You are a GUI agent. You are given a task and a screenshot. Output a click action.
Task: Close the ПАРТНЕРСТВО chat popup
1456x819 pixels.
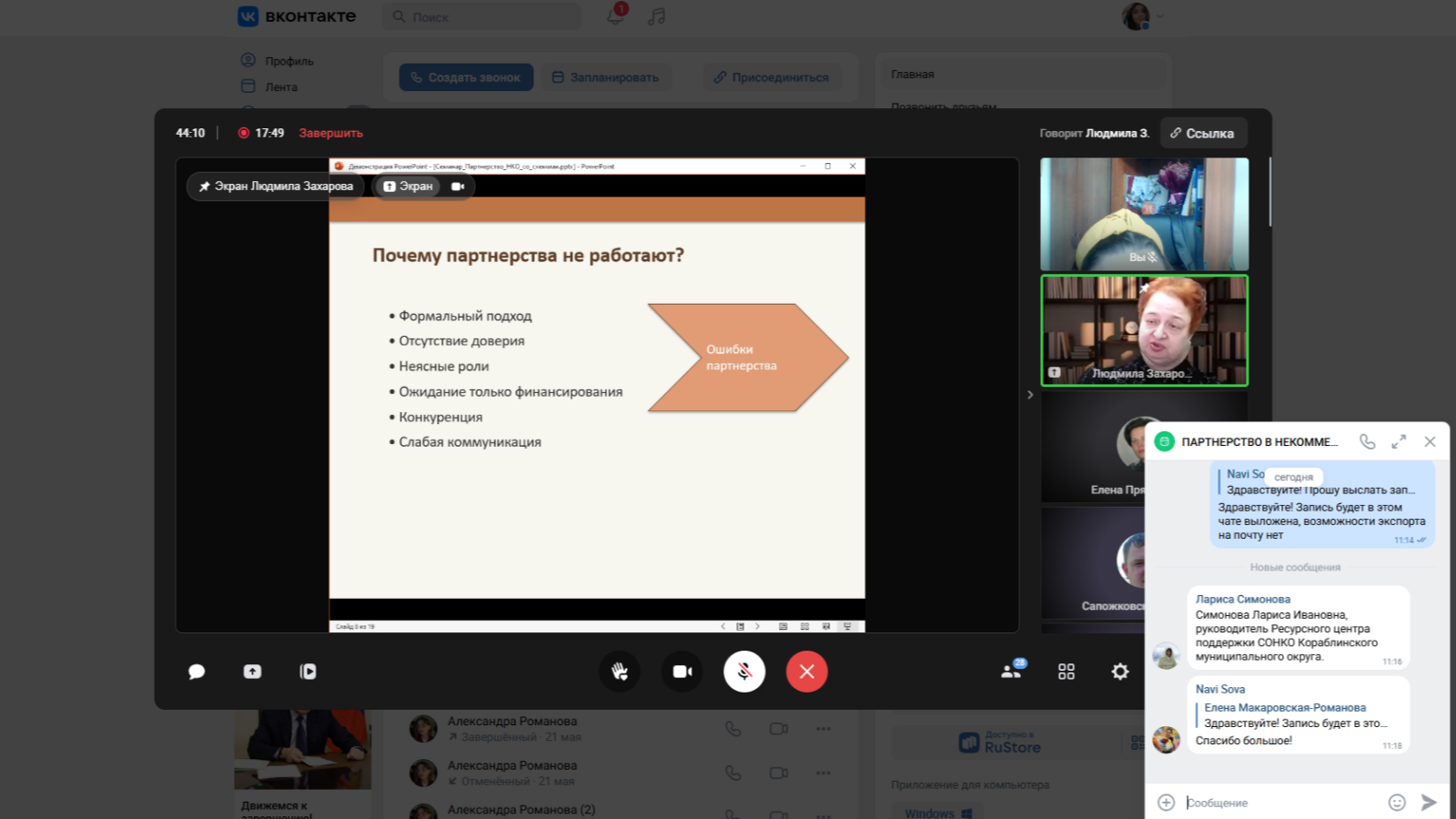point(1431,441)
